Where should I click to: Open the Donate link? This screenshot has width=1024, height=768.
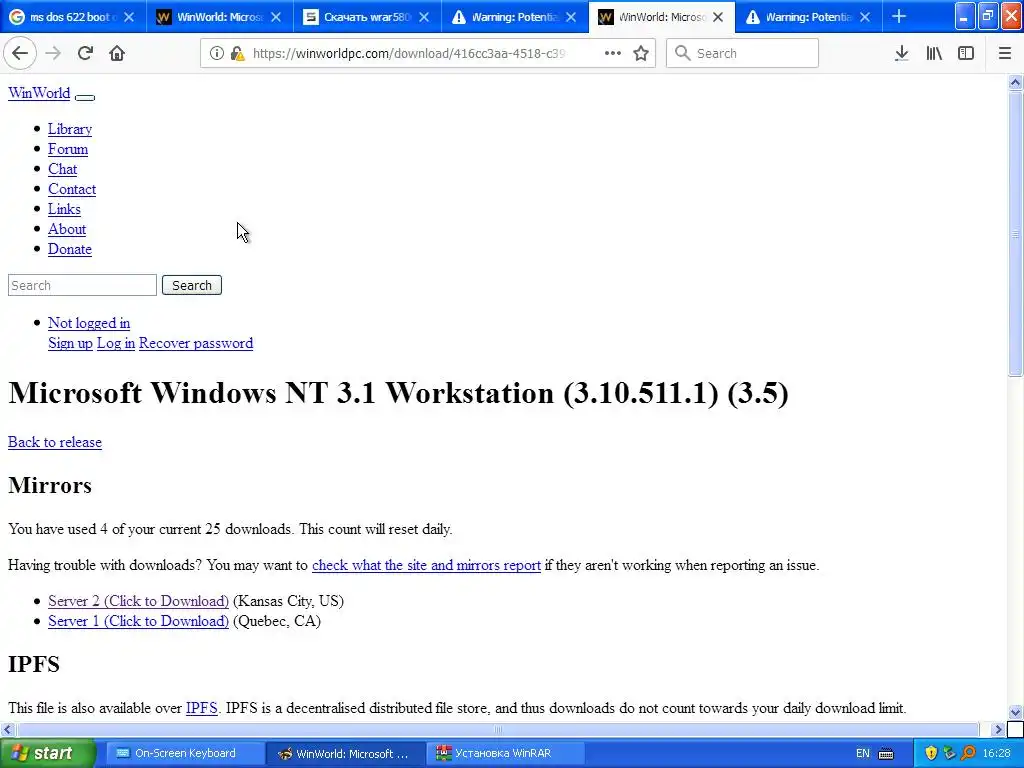pos(69,249)
